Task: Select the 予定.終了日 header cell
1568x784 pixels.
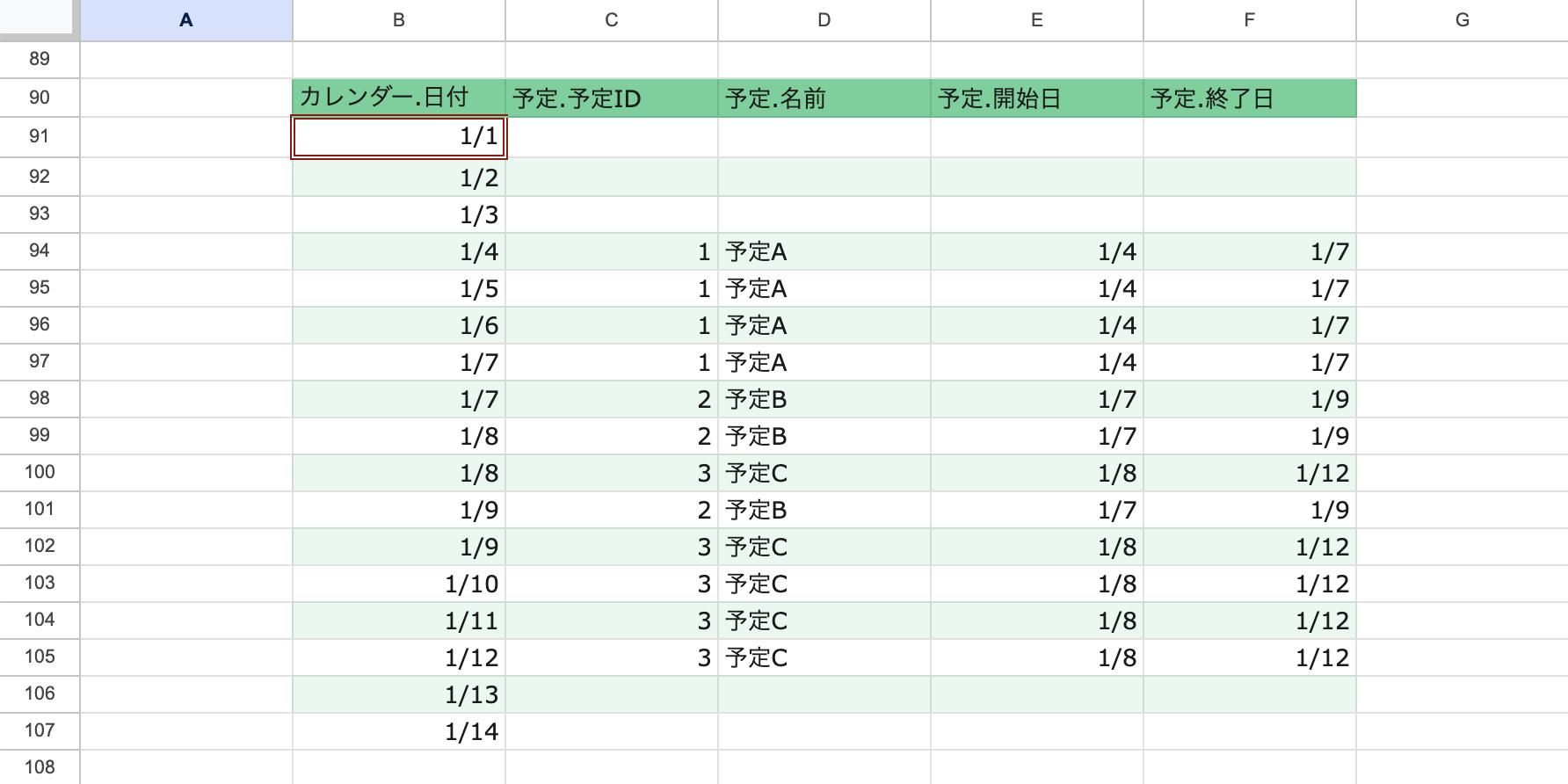Action: click(x=1249, y=98)
